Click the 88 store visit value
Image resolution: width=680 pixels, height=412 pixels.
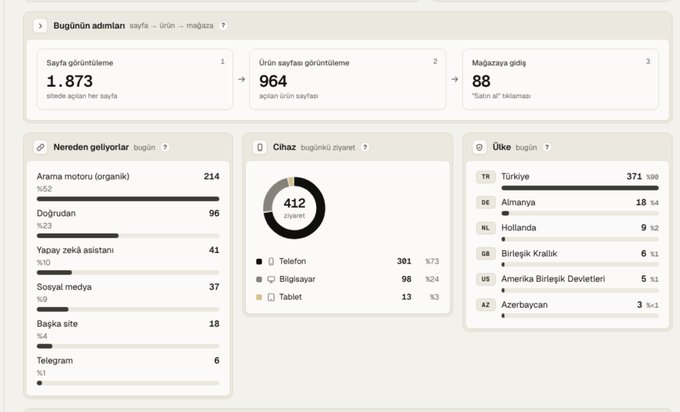pyautogui.click(x=481, y=82)
